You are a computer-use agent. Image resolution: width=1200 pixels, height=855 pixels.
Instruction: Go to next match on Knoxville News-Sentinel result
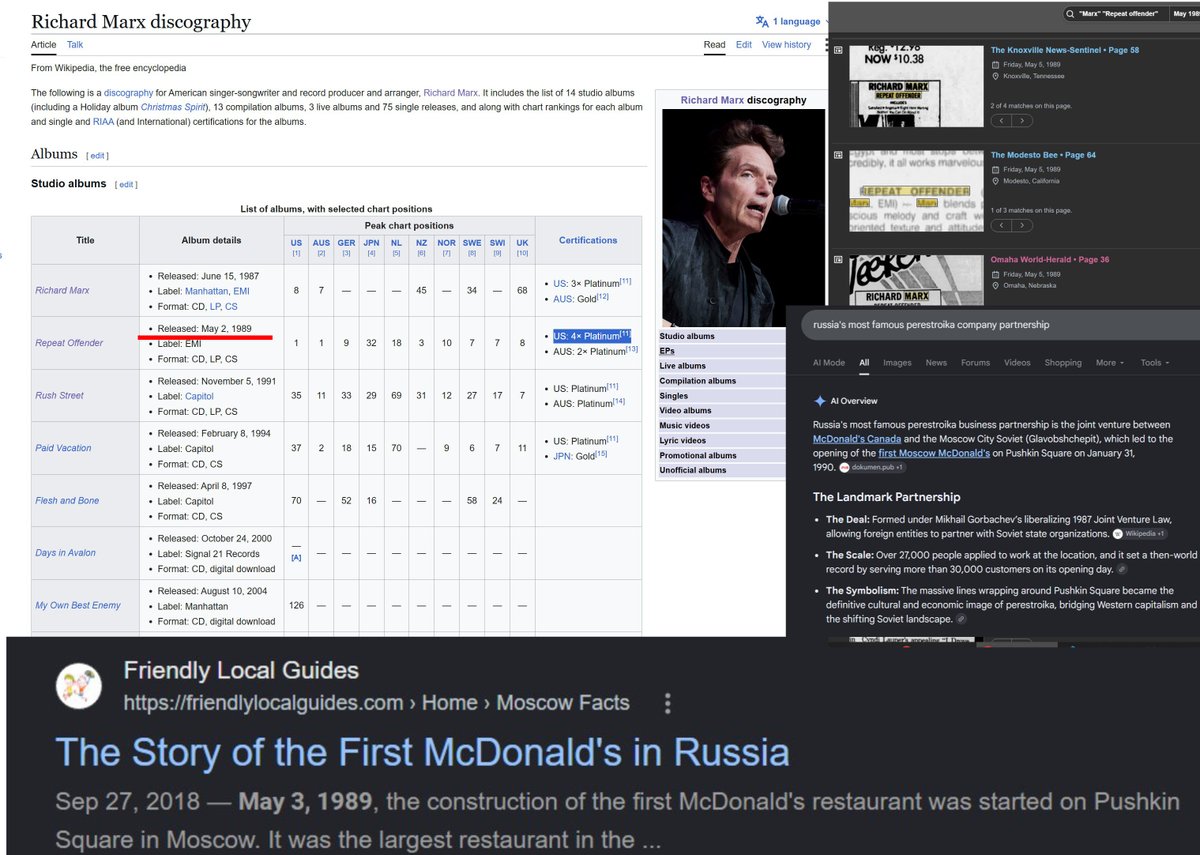click(x=1022, y=120)
